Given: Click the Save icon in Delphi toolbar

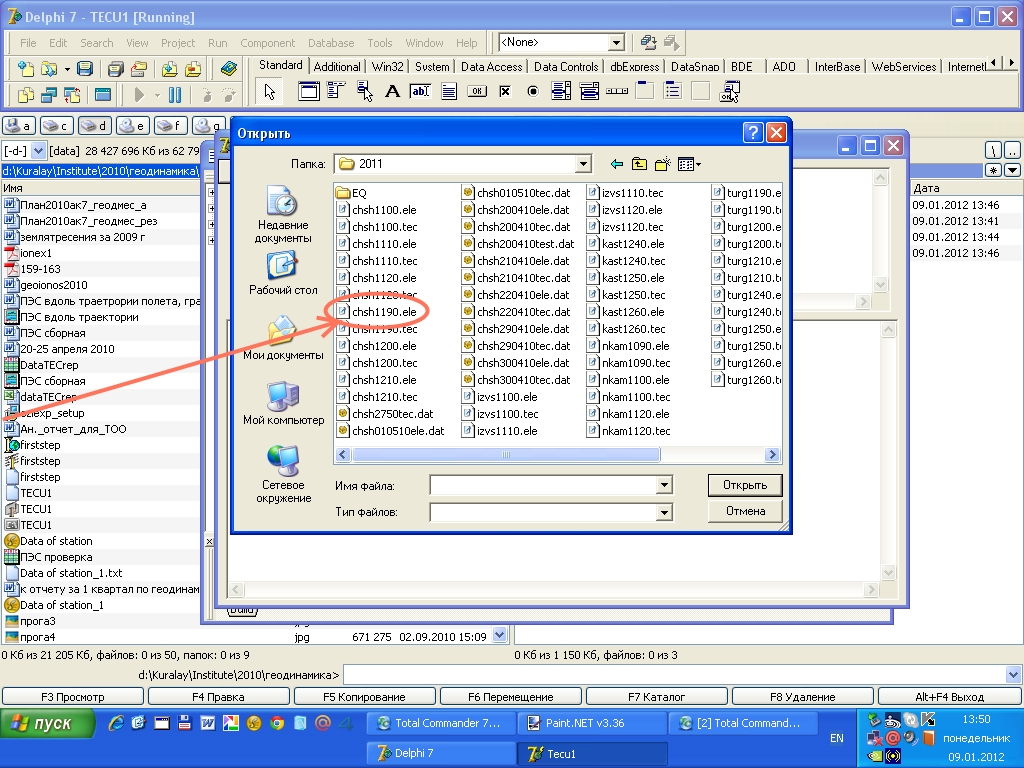Looking at the screenshot, I should 85,69.
